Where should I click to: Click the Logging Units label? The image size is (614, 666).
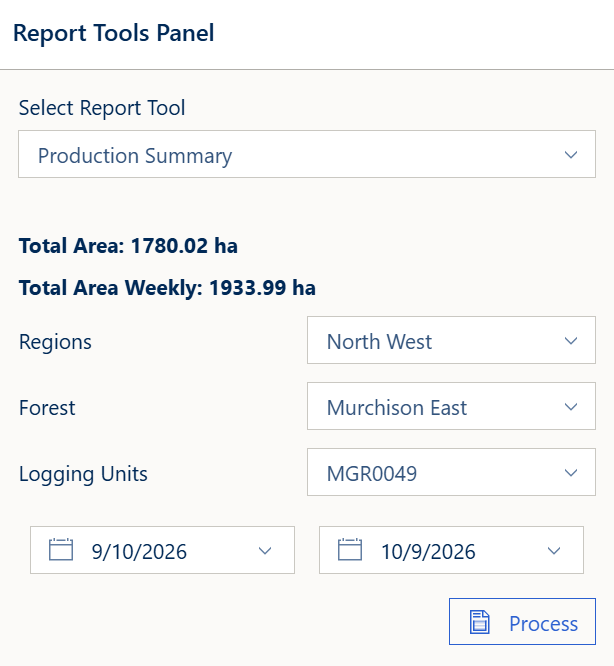click(x=83, y=474)
